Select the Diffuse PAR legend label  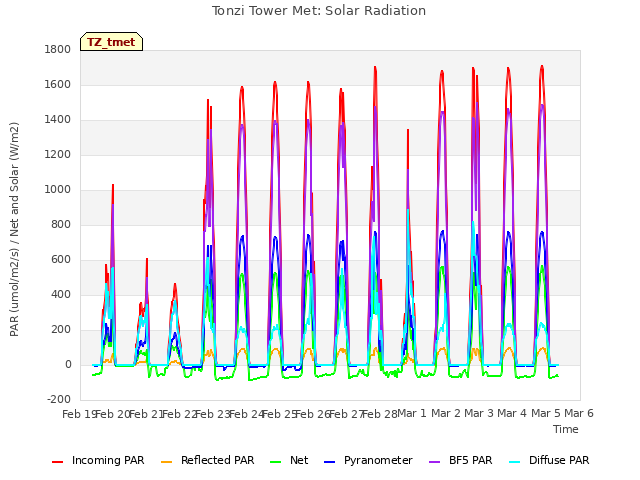point(559,460)
